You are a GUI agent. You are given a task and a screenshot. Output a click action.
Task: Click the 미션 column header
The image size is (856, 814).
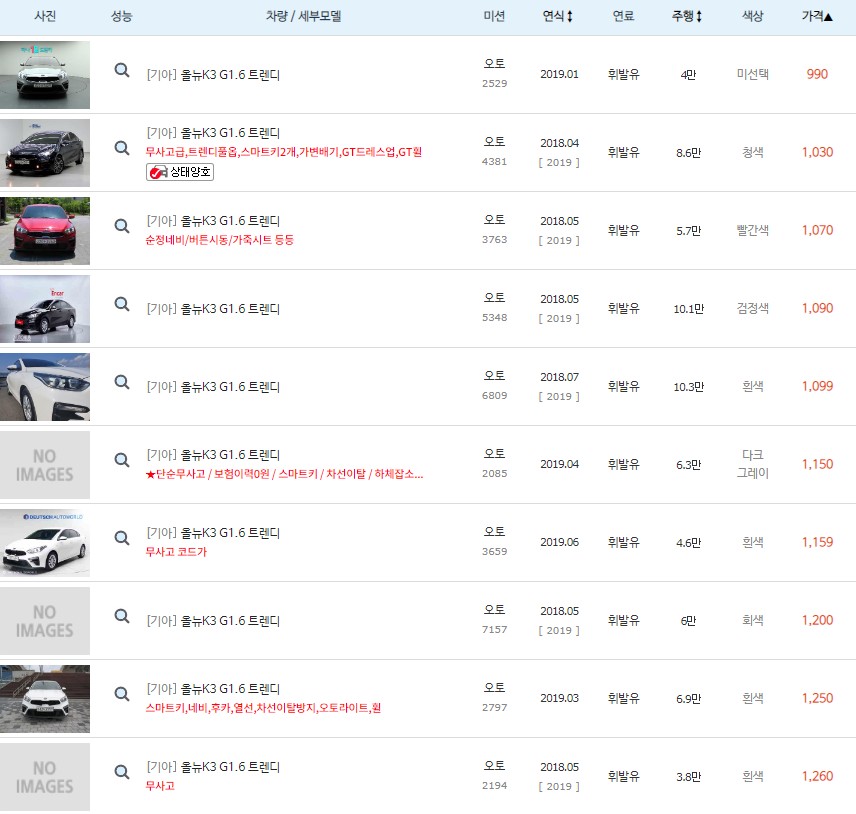tap(494, 16)
